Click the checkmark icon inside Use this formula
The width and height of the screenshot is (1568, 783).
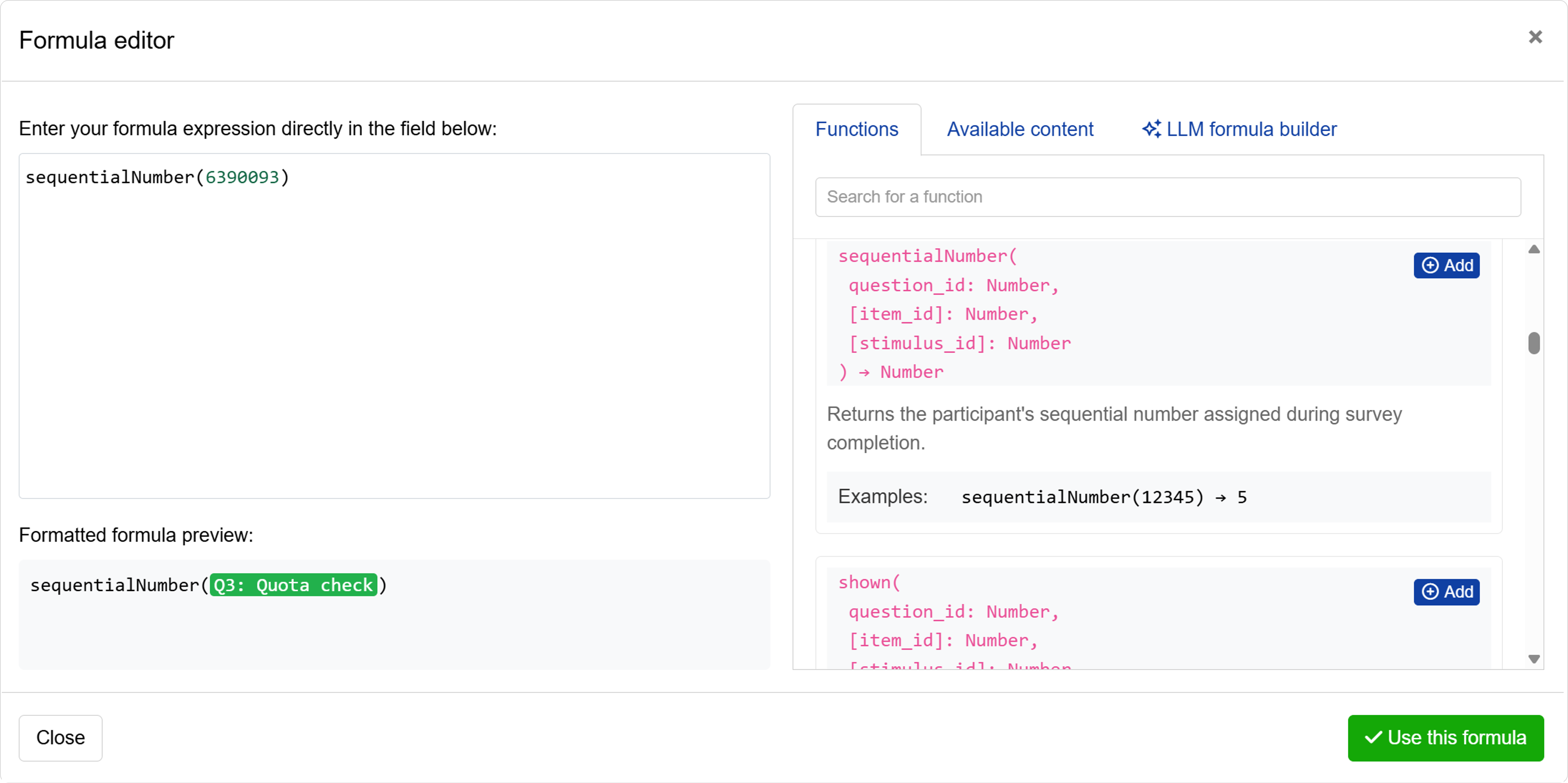(x=1374, y=737)
